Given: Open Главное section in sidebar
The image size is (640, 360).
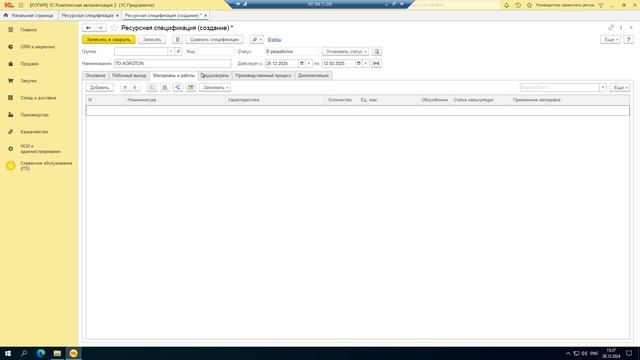Looking at the screenshot, I should (x=29, y=30).
